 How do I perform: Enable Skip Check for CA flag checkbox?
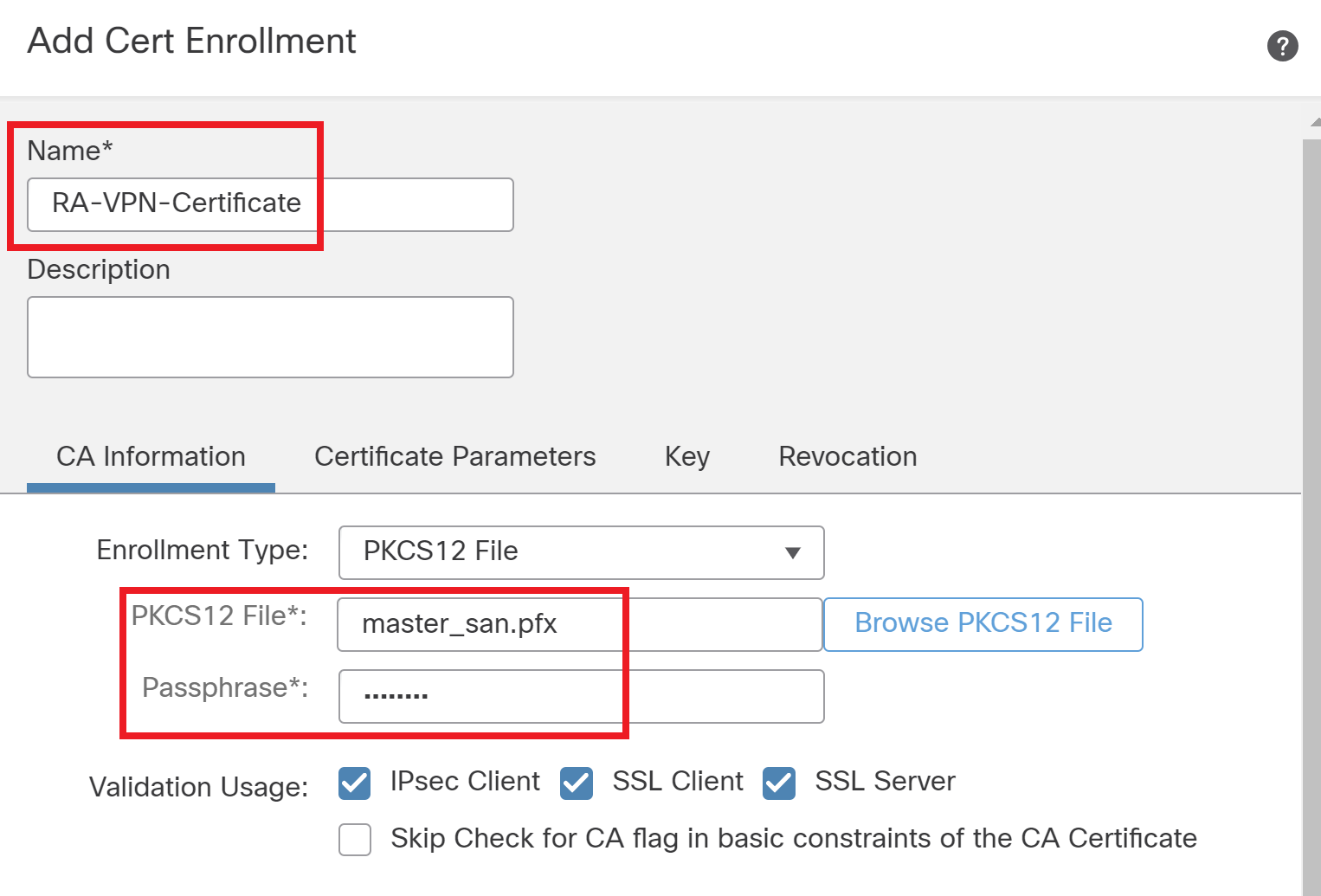pyautogui.click(x=355, y=839)
